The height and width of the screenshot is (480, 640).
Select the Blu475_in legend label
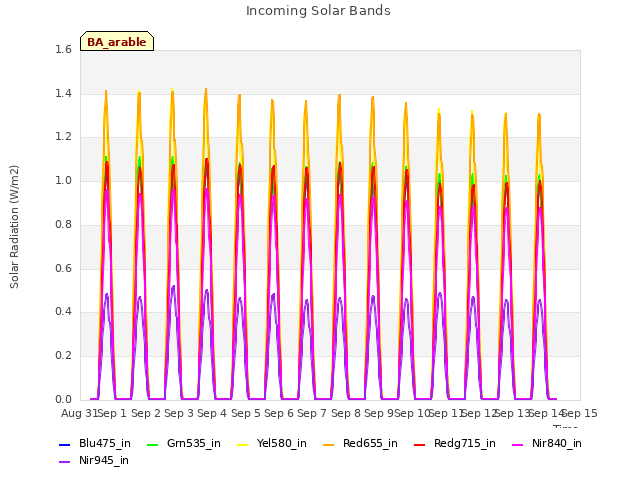(x=105, y=444)
